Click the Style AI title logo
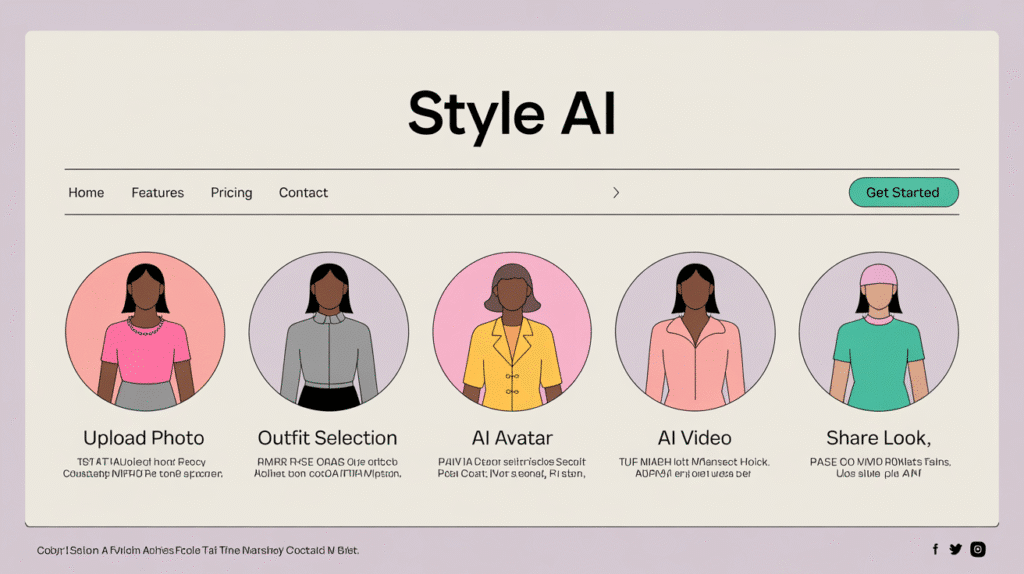The height and width of the screenshot is (574, 1024). (511, 113)
